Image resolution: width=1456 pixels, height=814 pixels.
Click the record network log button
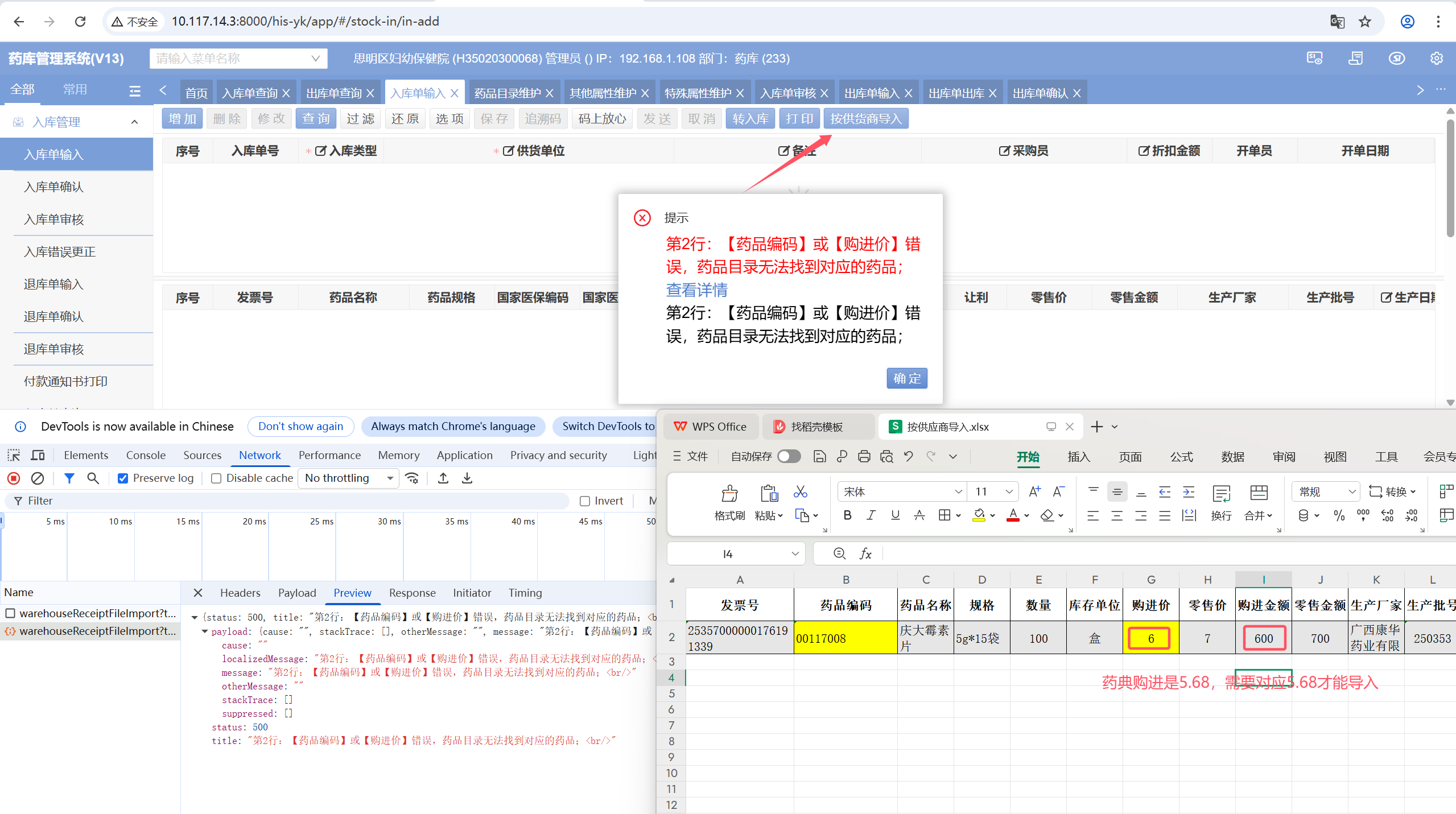tap(14, 478)
